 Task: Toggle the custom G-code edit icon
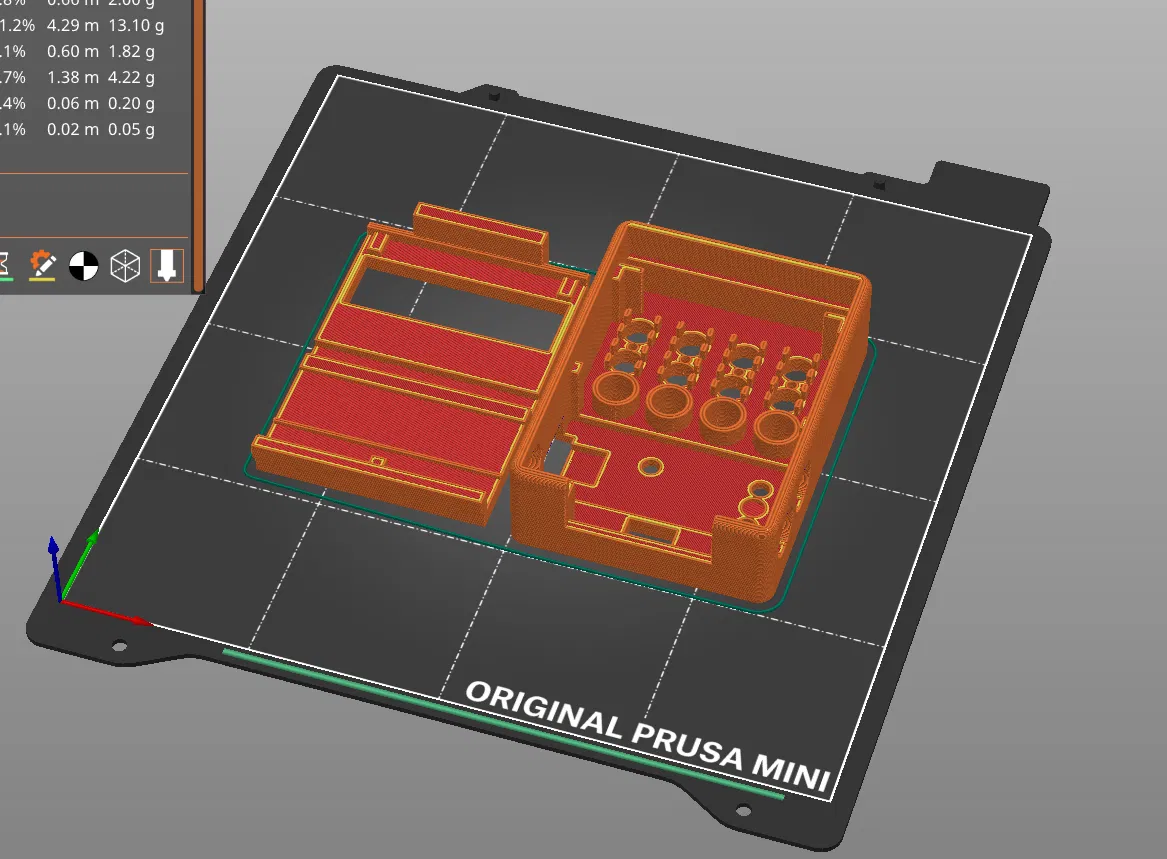coord(42,265)
